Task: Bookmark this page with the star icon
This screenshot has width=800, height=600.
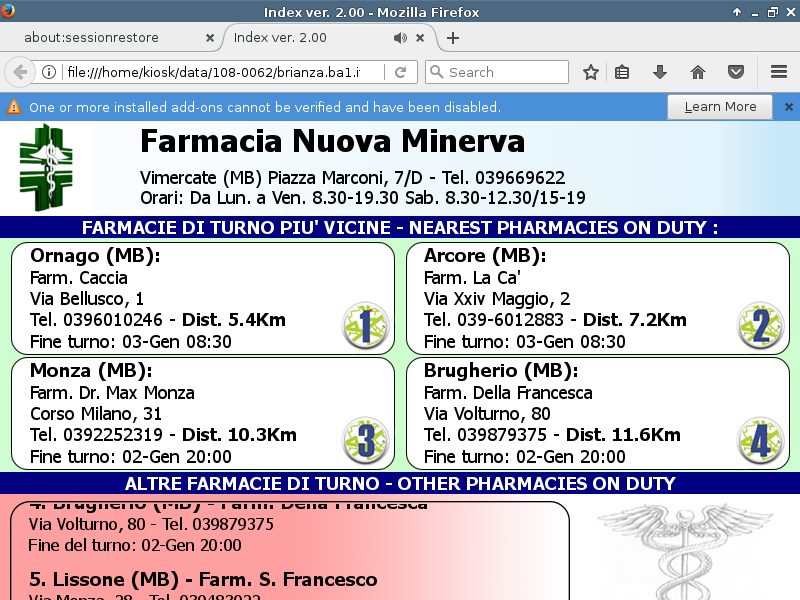Action: pyautogui.click(x=591, y=72)
